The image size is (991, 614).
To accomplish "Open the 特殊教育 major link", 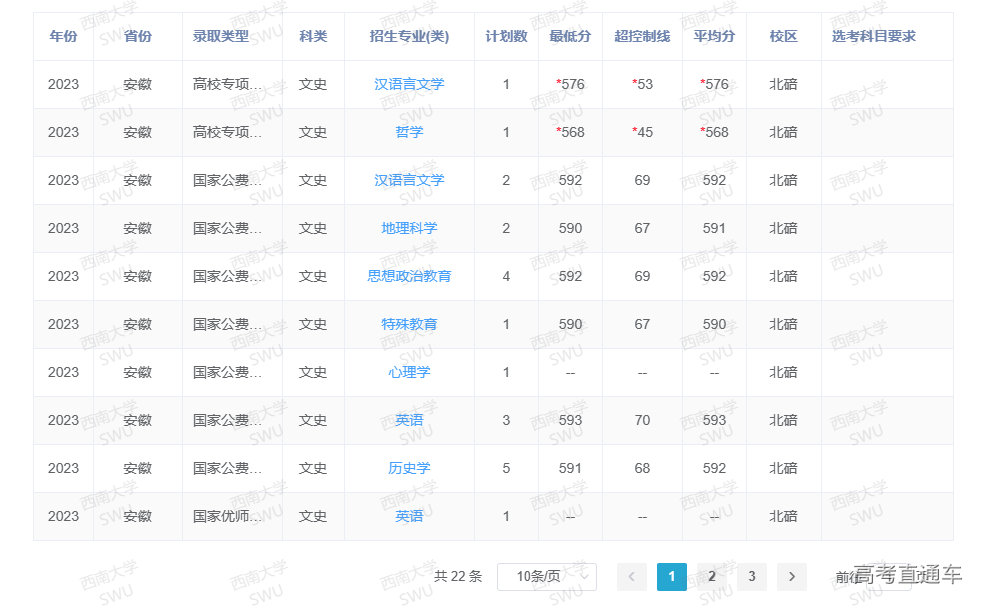I will tap(409, 324).
